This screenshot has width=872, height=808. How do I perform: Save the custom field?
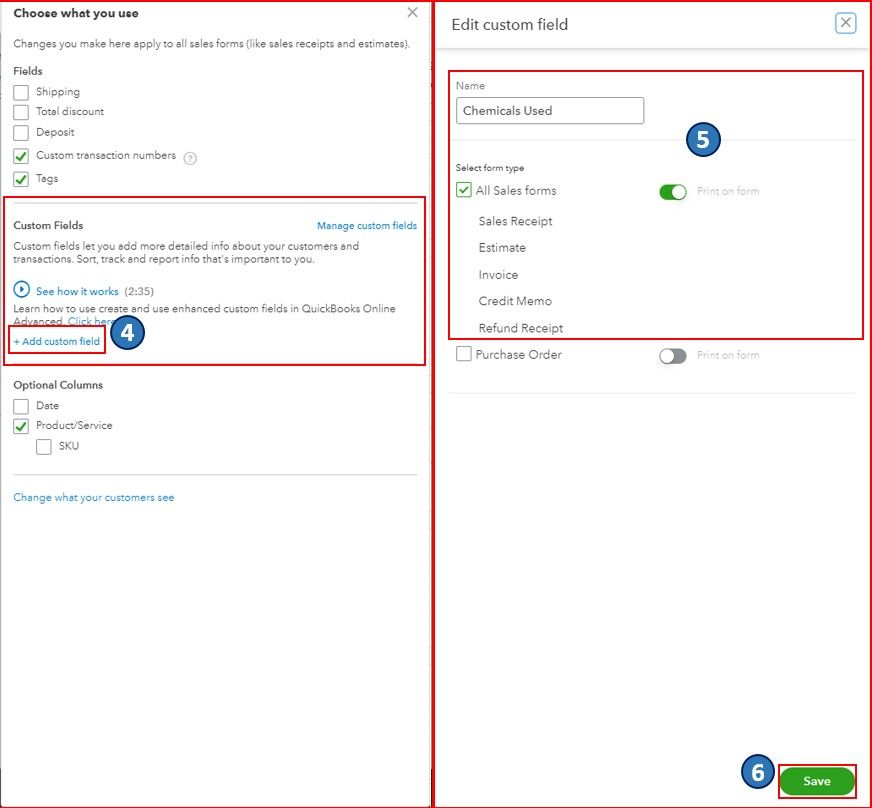(x=816, y=781)
